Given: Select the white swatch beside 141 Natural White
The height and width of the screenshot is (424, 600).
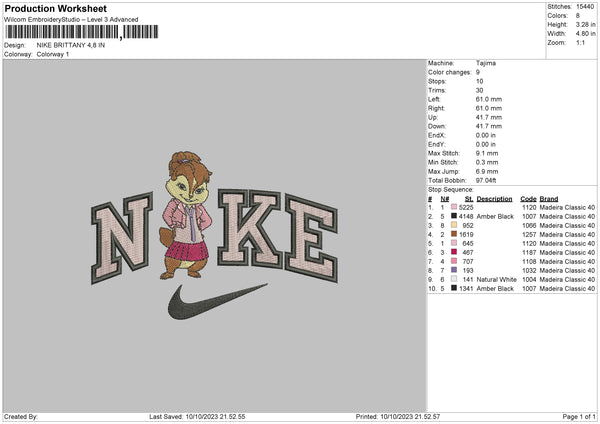Looking at the screenshot, I should pos(454,279).
